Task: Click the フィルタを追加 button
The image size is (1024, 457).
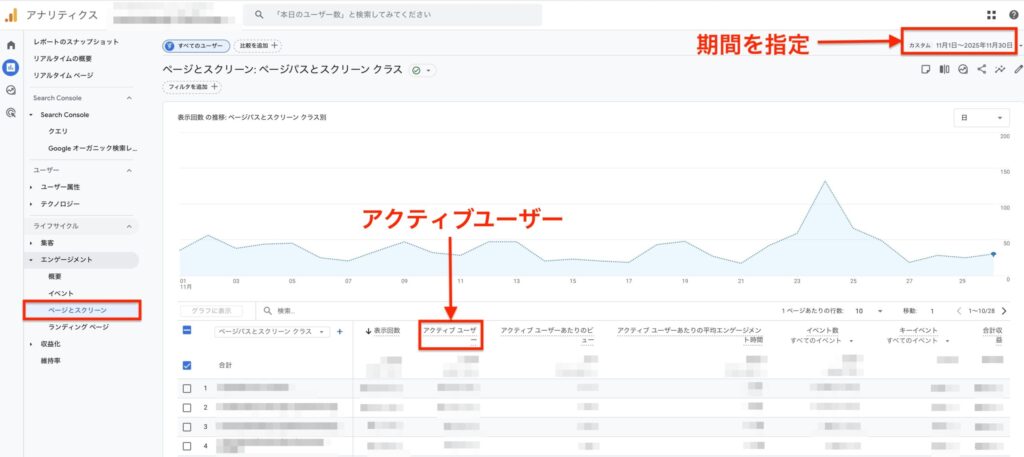Action: coord(193,87)
